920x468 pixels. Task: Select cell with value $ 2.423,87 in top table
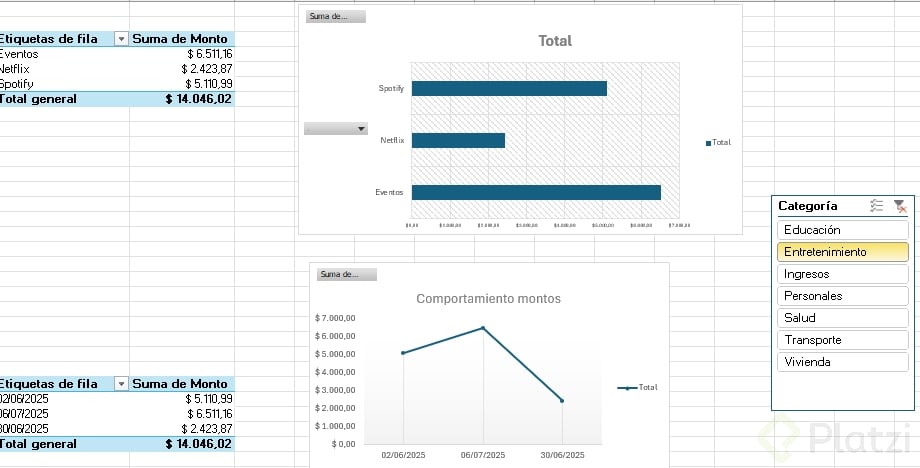coord(182,69)
